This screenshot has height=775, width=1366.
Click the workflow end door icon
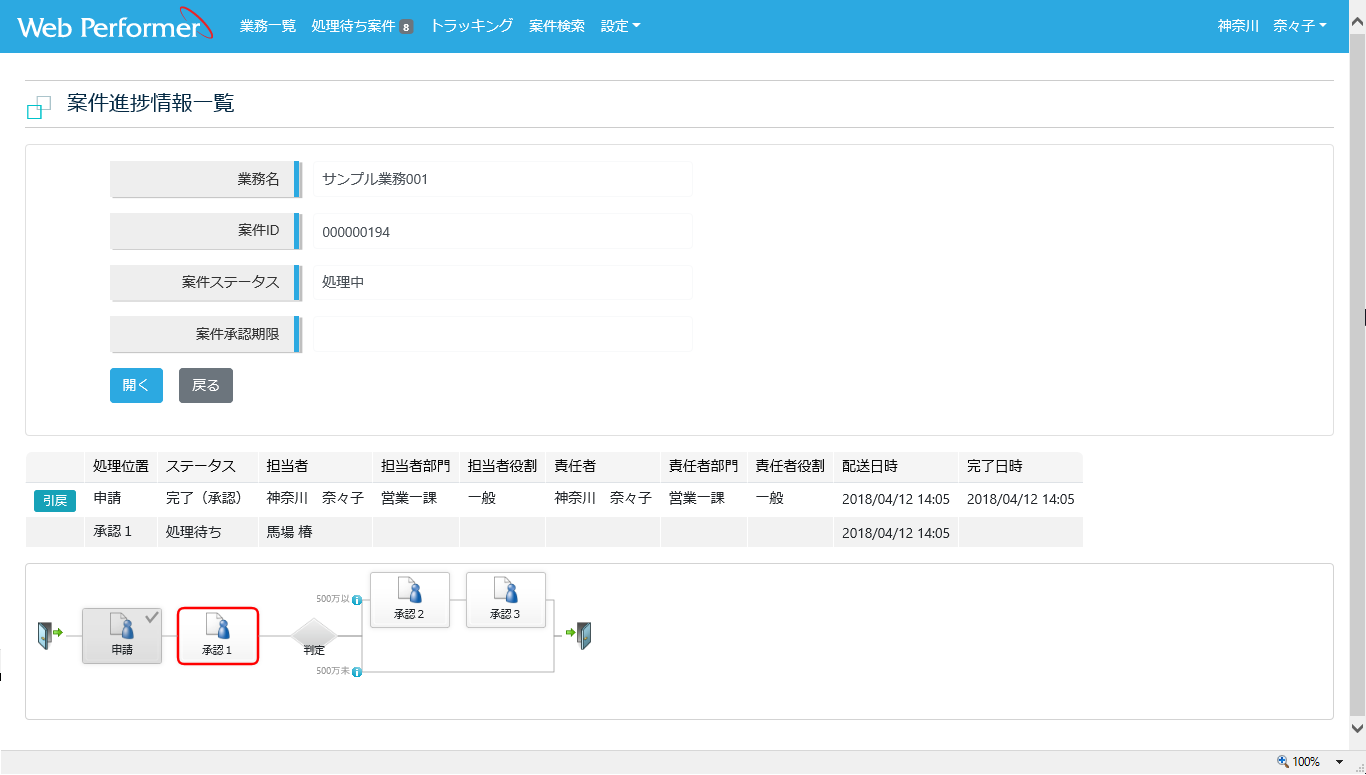[x=582, y=635]
